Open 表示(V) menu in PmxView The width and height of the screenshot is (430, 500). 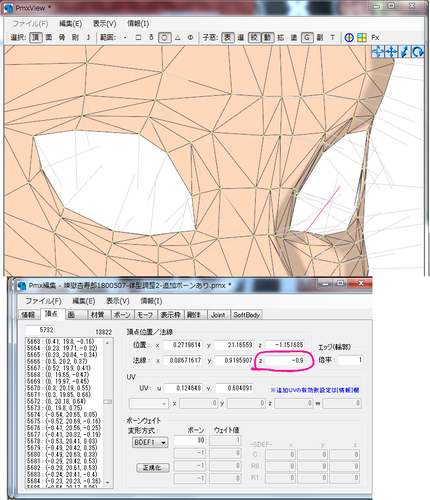coord(104,24)
